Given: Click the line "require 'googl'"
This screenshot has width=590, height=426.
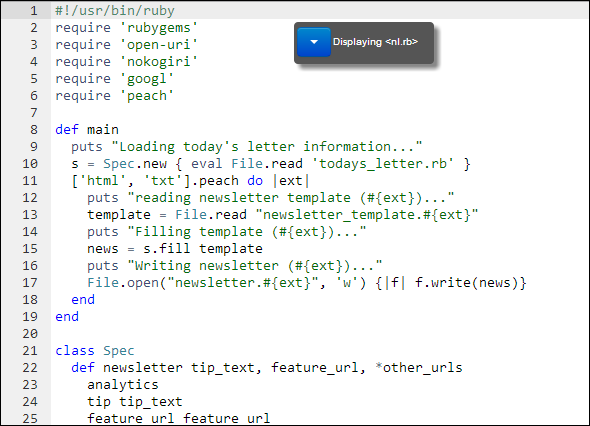Looking at the screenshot, I should (114, 78).
